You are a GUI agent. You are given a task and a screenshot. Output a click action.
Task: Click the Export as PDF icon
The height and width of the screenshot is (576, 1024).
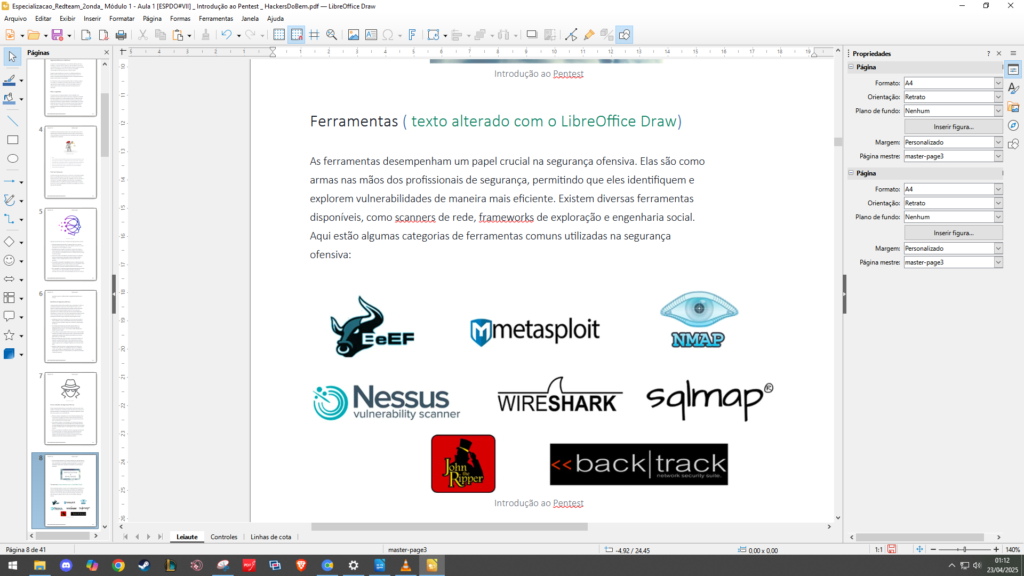click(103, 35)
